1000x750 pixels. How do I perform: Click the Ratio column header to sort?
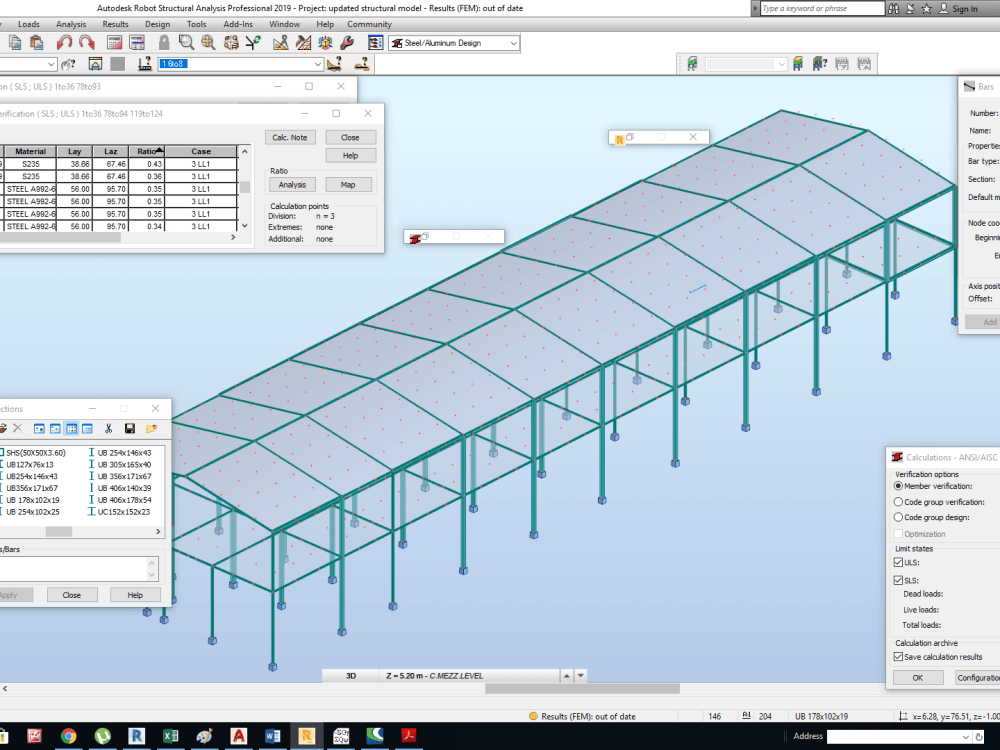[147, 151]
